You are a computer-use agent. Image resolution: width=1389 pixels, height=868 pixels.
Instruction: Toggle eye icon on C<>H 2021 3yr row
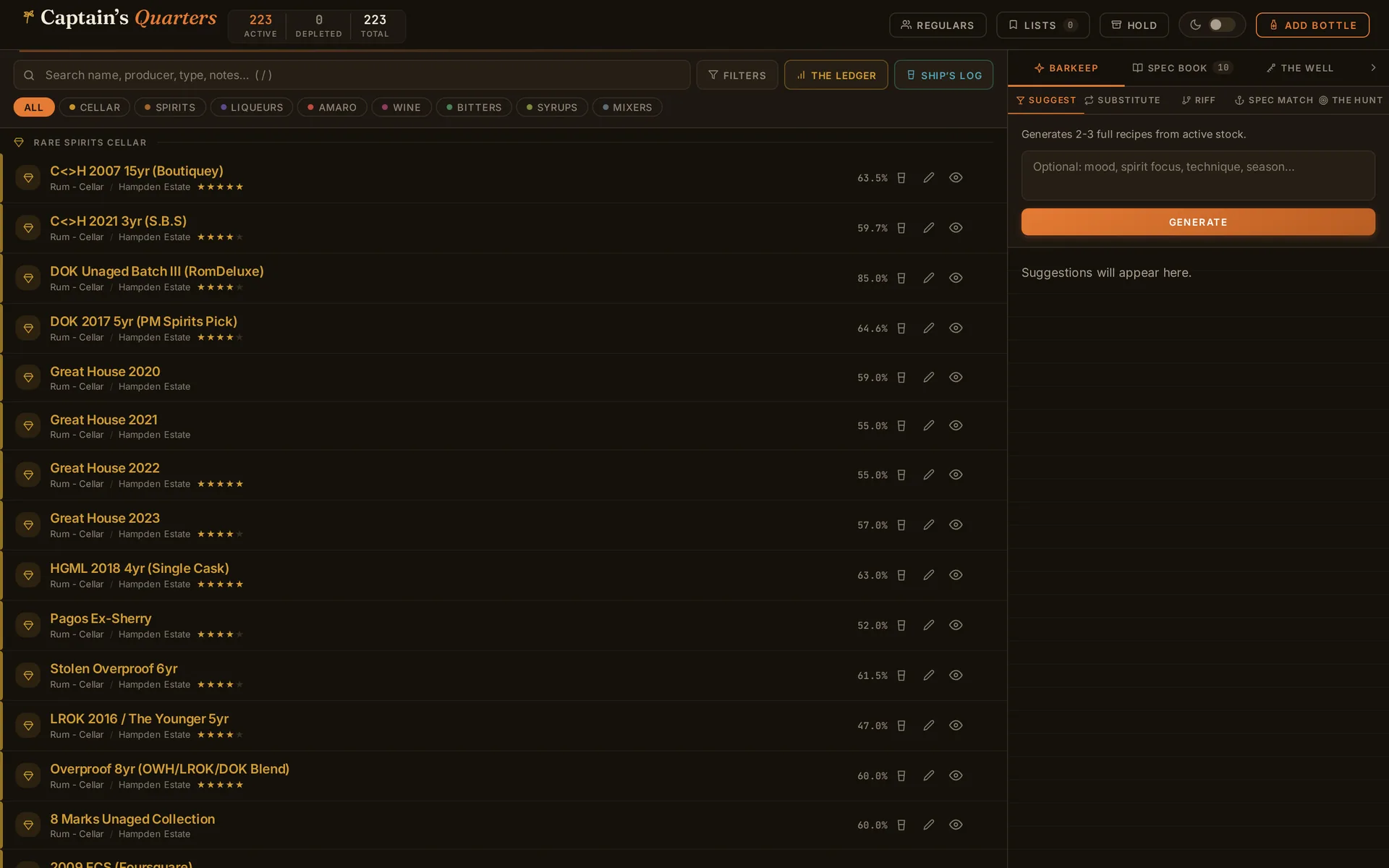tap(956, 228)
